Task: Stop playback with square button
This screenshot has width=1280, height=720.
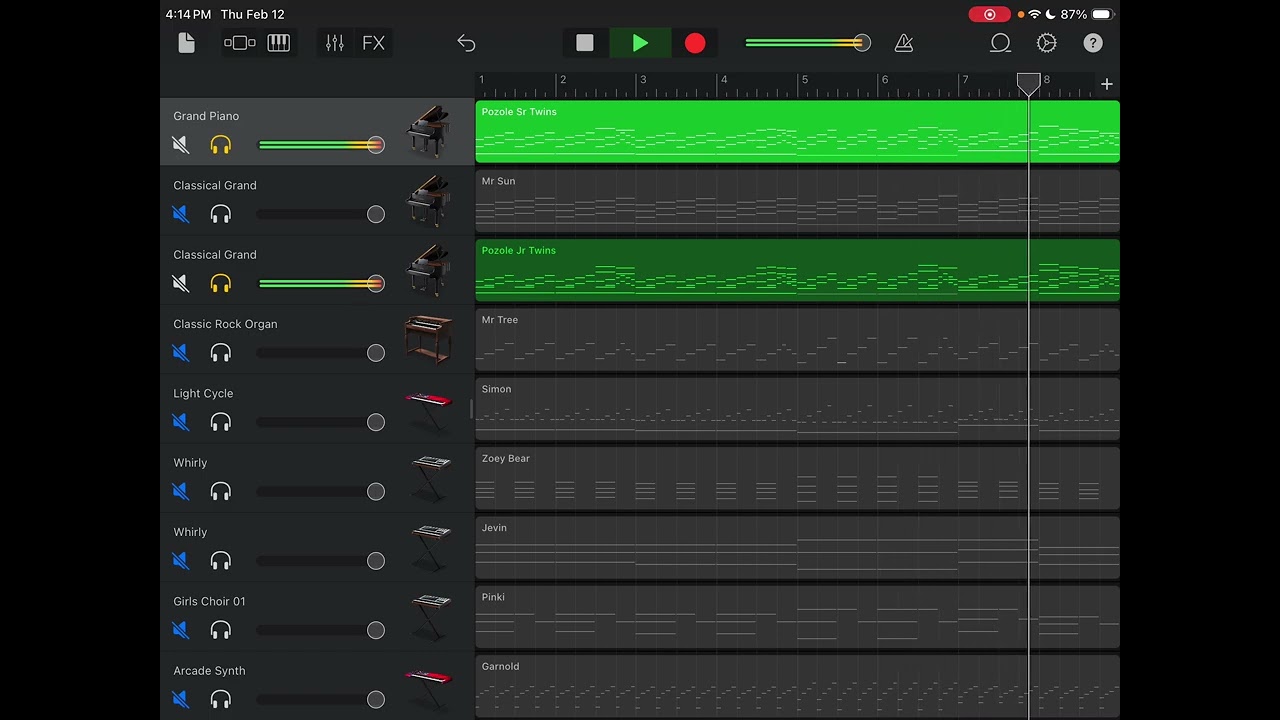Action: click(585, 43)
